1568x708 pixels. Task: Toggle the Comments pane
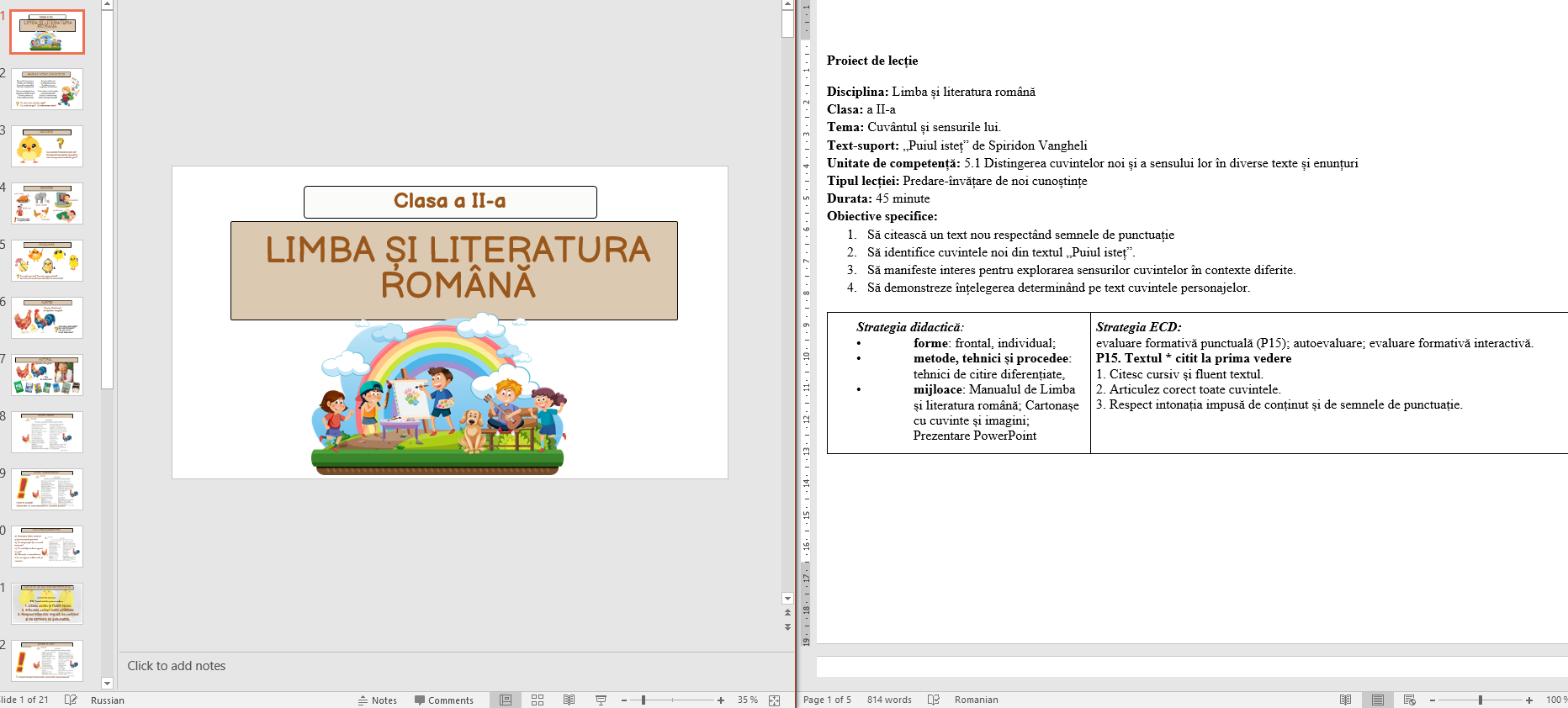[x=443, y=700]
